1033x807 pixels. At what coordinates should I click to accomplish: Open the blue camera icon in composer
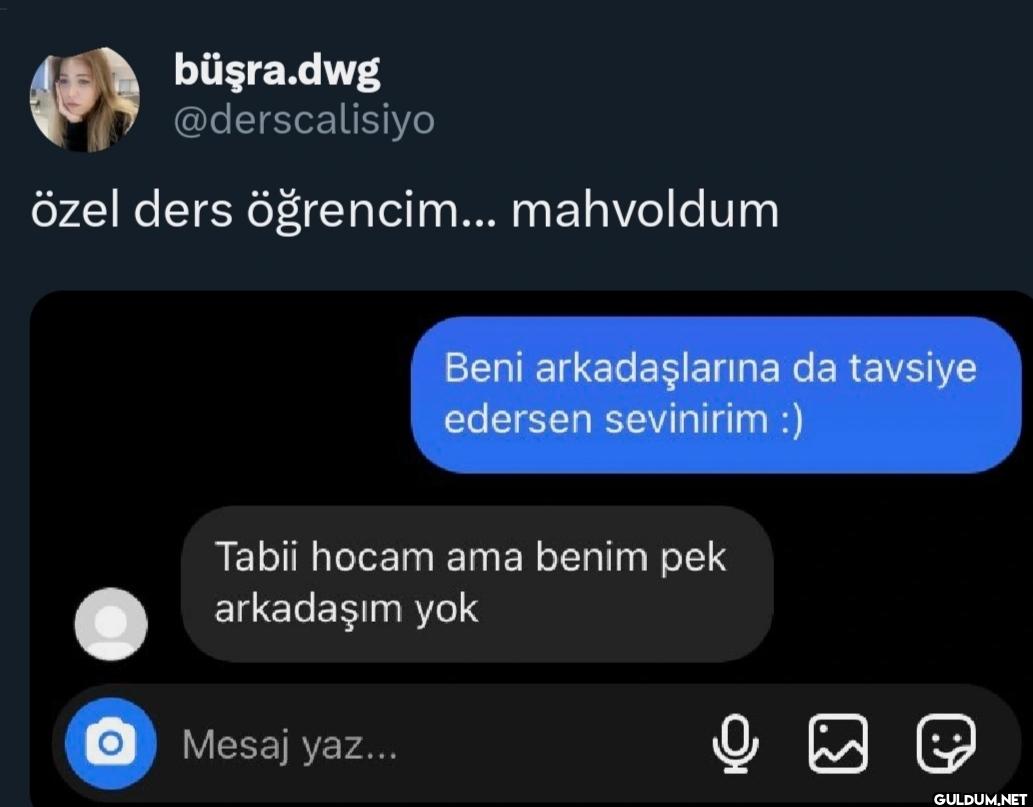(111, 743)
